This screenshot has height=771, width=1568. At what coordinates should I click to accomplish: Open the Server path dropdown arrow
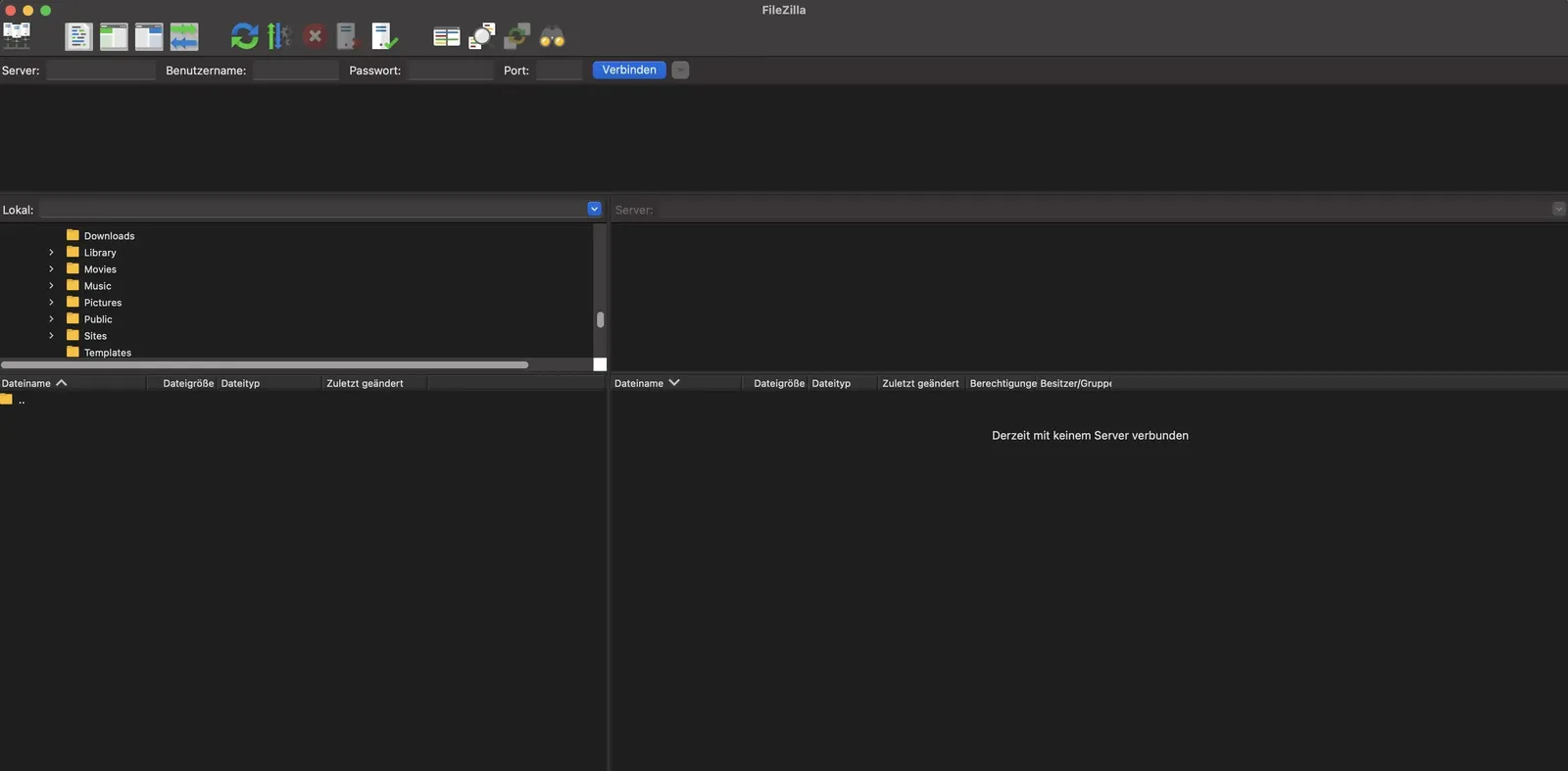point(1559,209)
